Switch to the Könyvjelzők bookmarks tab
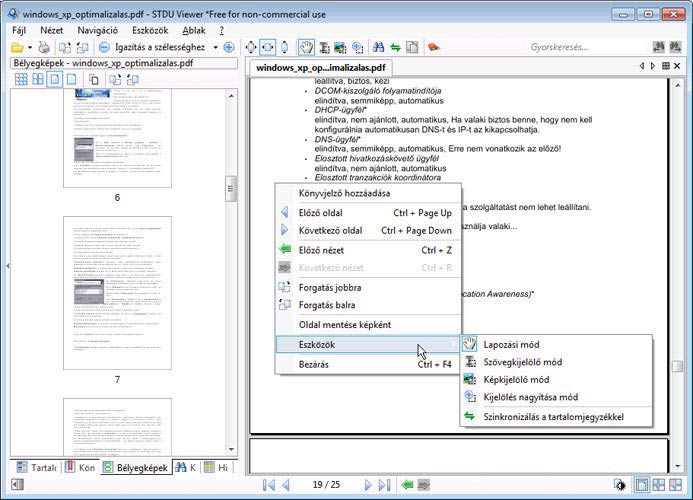Image resolution: width=693 pixels, height=500 pixels. click(x=80, y=467)
